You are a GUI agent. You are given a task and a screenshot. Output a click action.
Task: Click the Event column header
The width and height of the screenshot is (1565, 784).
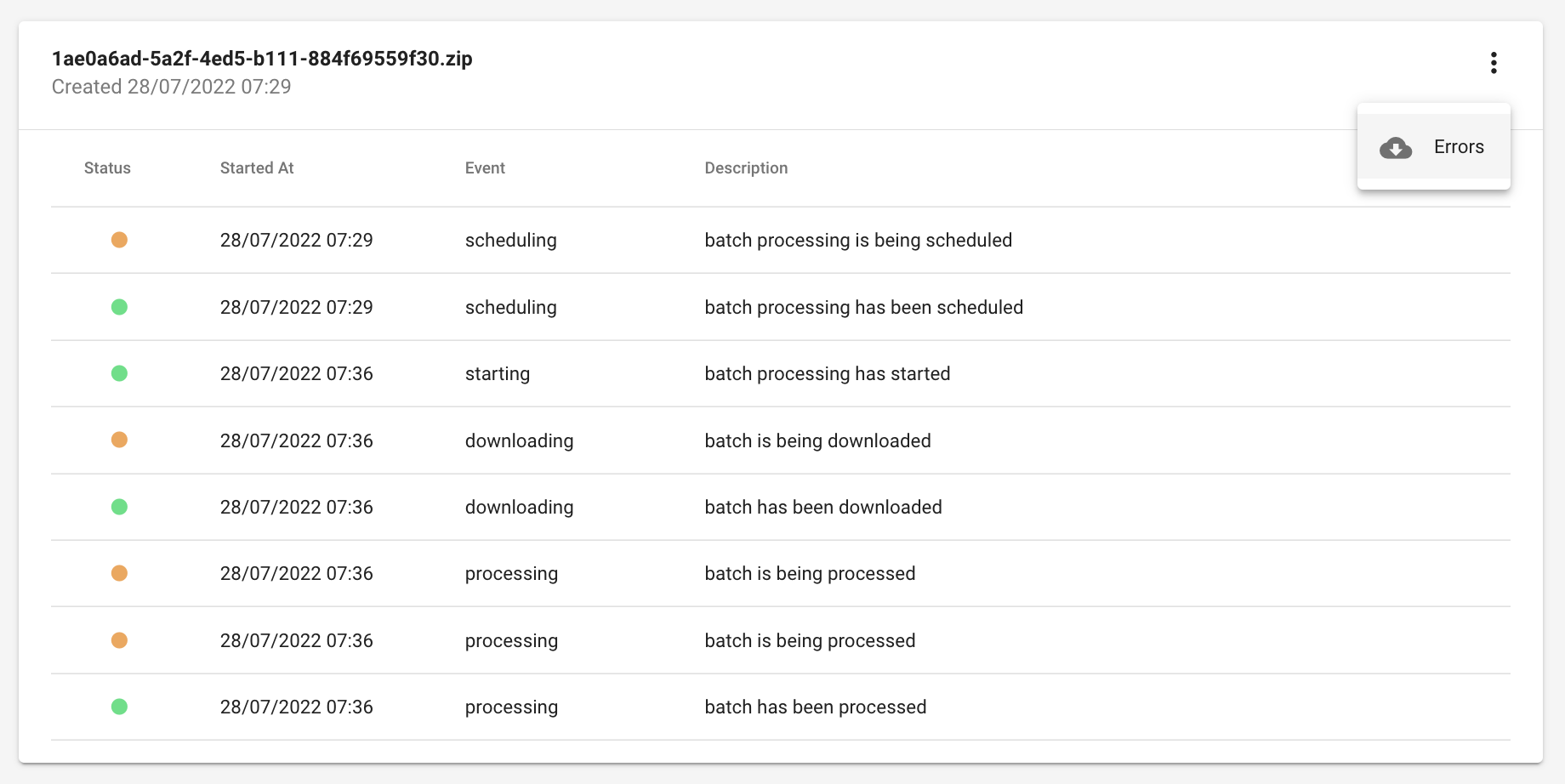point(485,168)
